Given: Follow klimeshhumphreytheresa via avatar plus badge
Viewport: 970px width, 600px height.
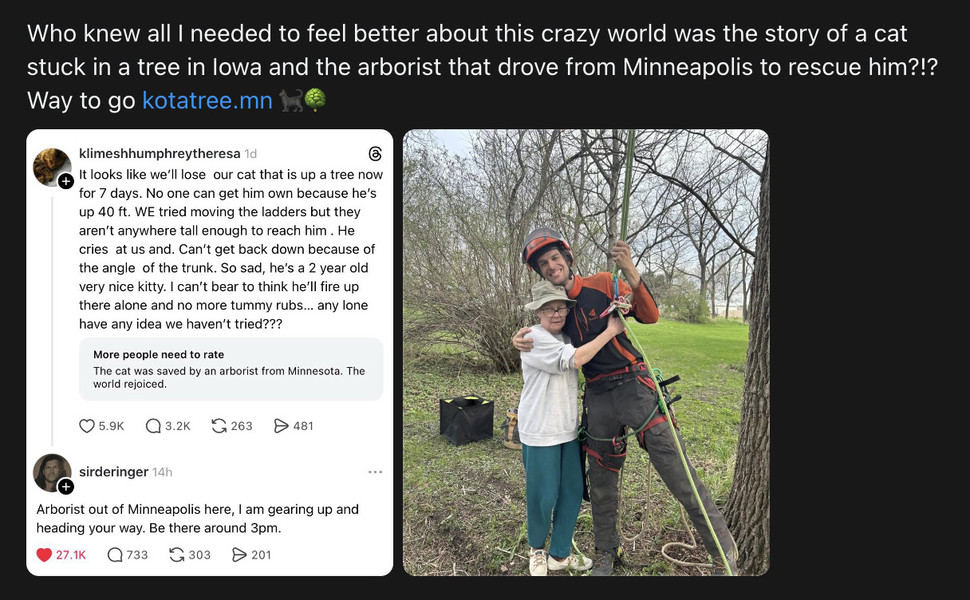Looking at the screenshot, I should click(x=65, y=181).
